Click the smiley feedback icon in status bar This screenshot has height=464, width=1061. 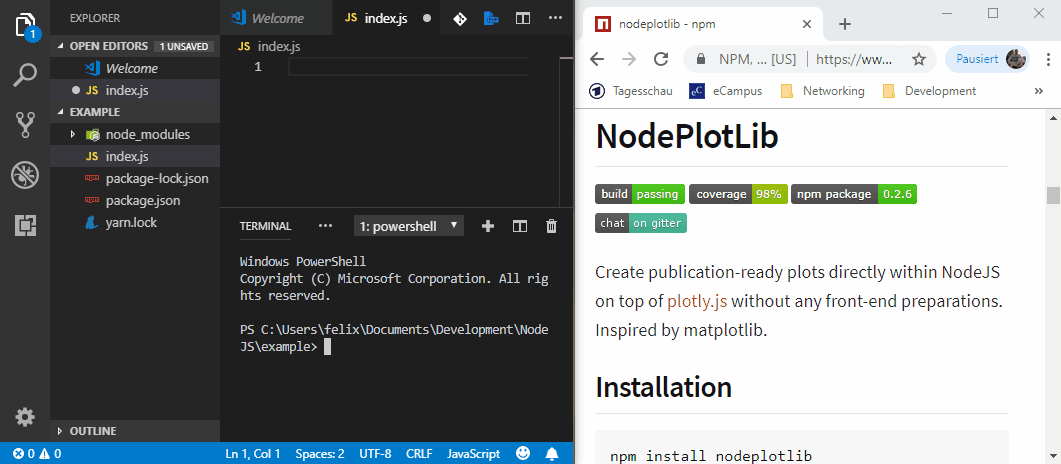523,453
